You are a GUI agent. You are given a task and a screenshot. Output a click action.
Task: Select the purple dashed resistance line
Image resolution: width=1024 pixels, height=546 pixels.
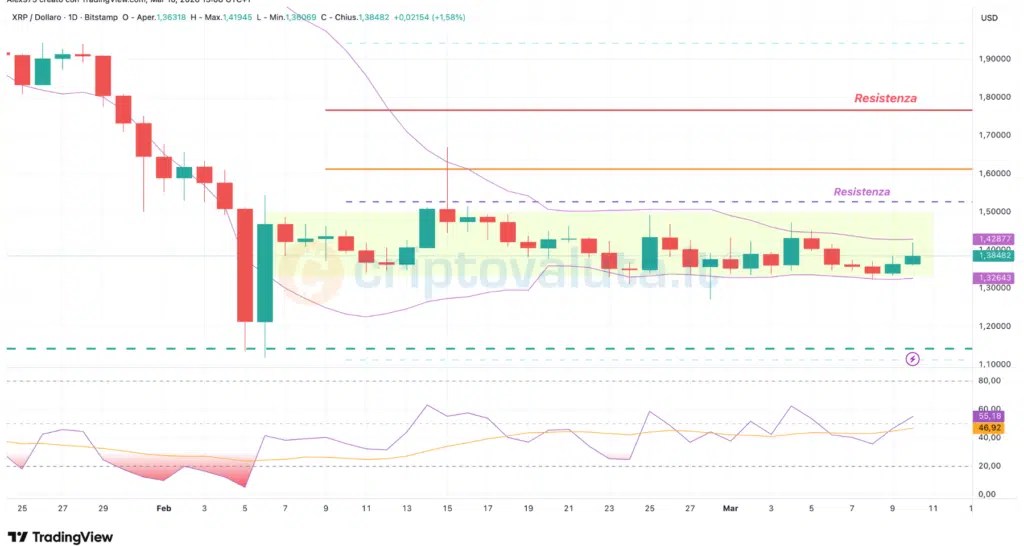click(658, 201)
